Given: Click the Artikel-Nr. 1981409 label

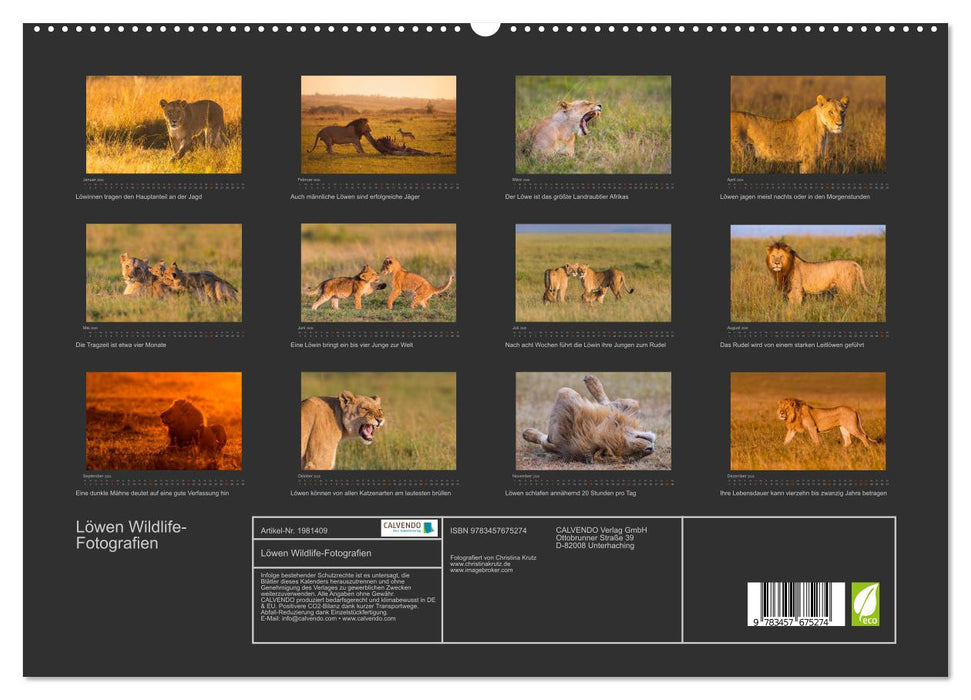Looking at the screenshot, I should tap(293, 530).
